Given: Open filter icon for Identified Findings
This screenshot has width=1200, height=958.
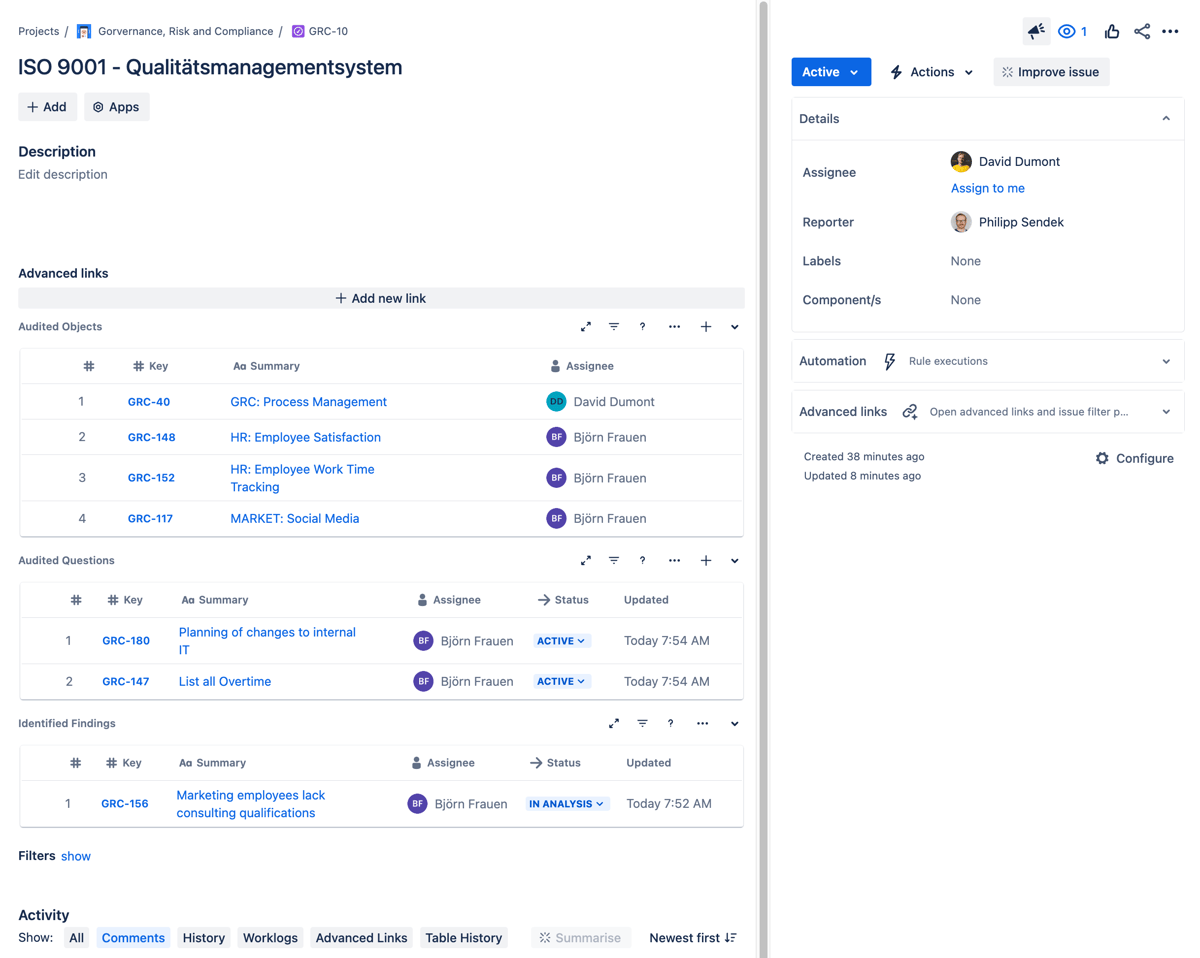Looking at the screenshot, I should click(x=642, y=724).
